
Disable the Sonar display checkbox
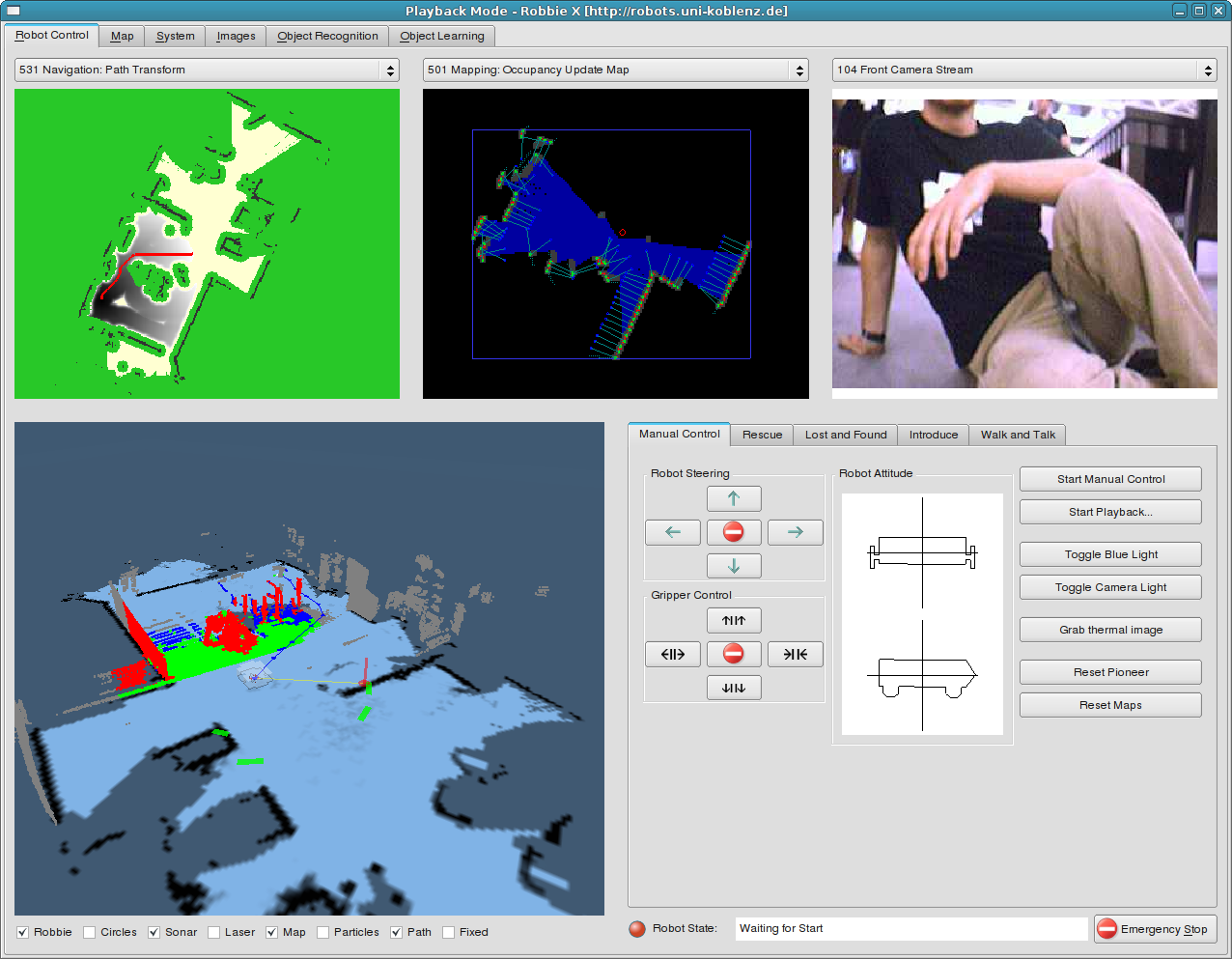154,932
